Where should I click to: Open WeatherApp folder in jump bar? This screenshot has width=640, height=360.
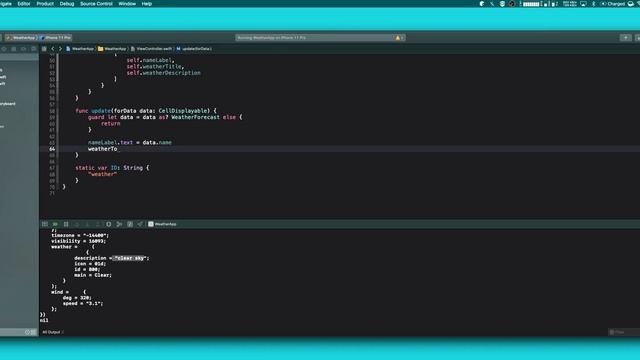[112, 49]
